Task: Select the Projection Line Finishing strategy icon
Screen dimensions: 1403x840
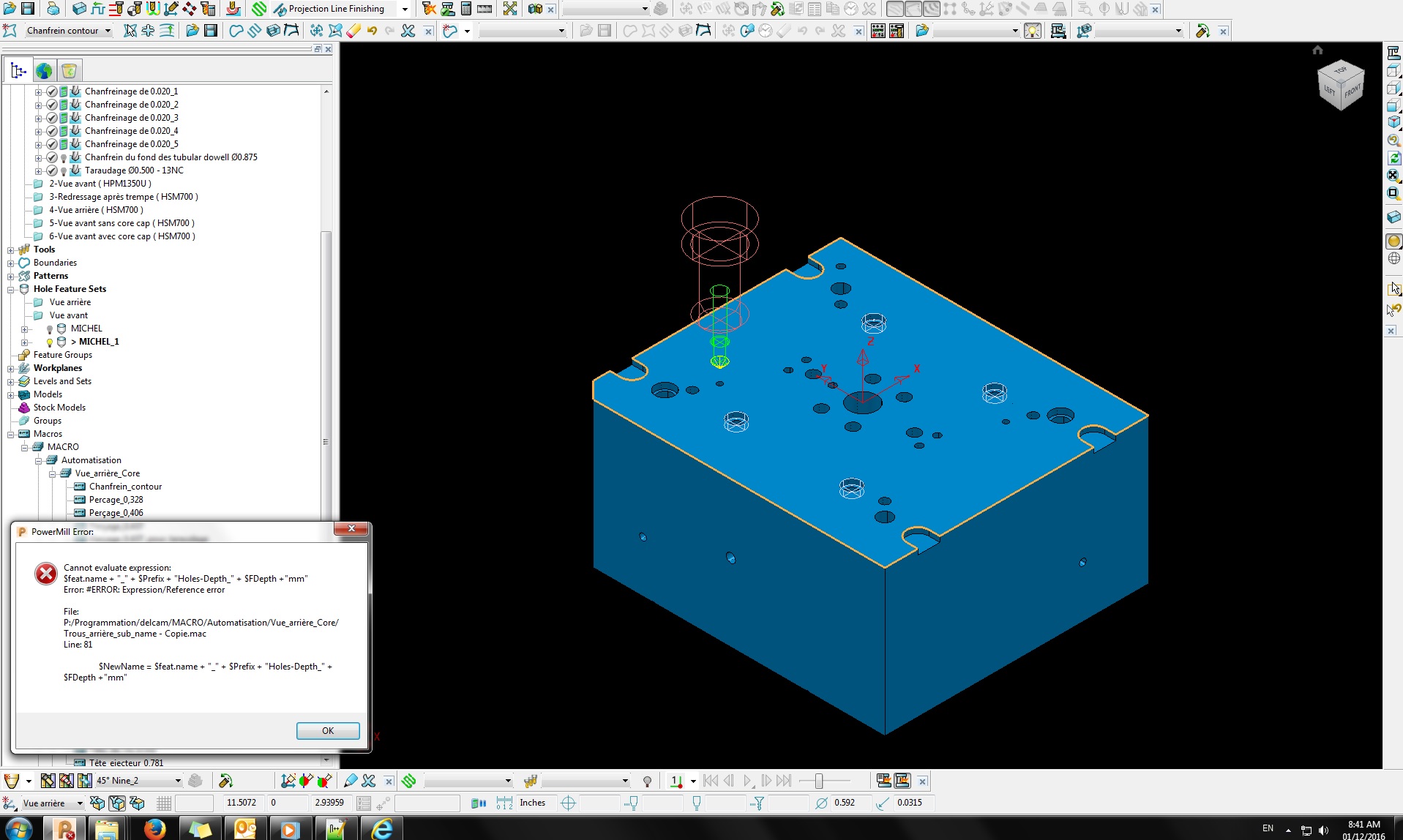Action: pyautogui.click(x=280, y=9)
